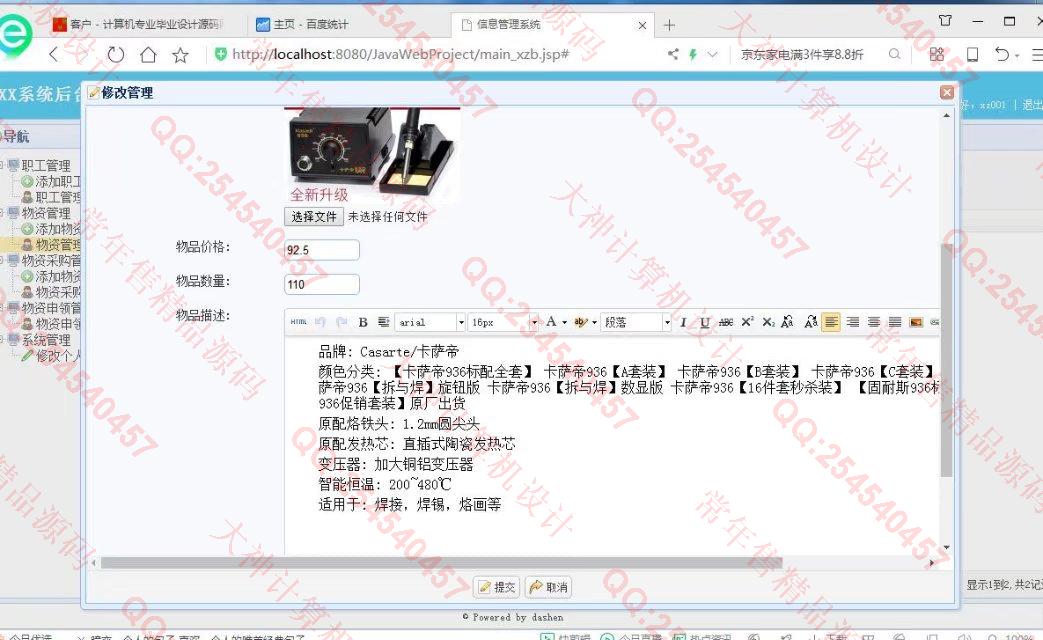Image resolution: width=1043 pixels, height=640 pixels.
Task: Align text left in editor
Action: pyautogui.click(x=831, y=322)
